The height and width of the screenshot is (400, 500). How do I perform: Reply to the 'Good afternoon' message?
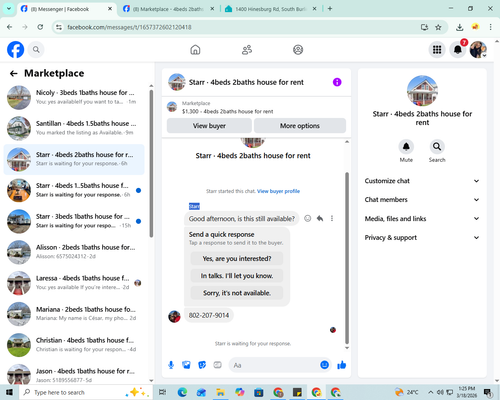pos(320,218)
